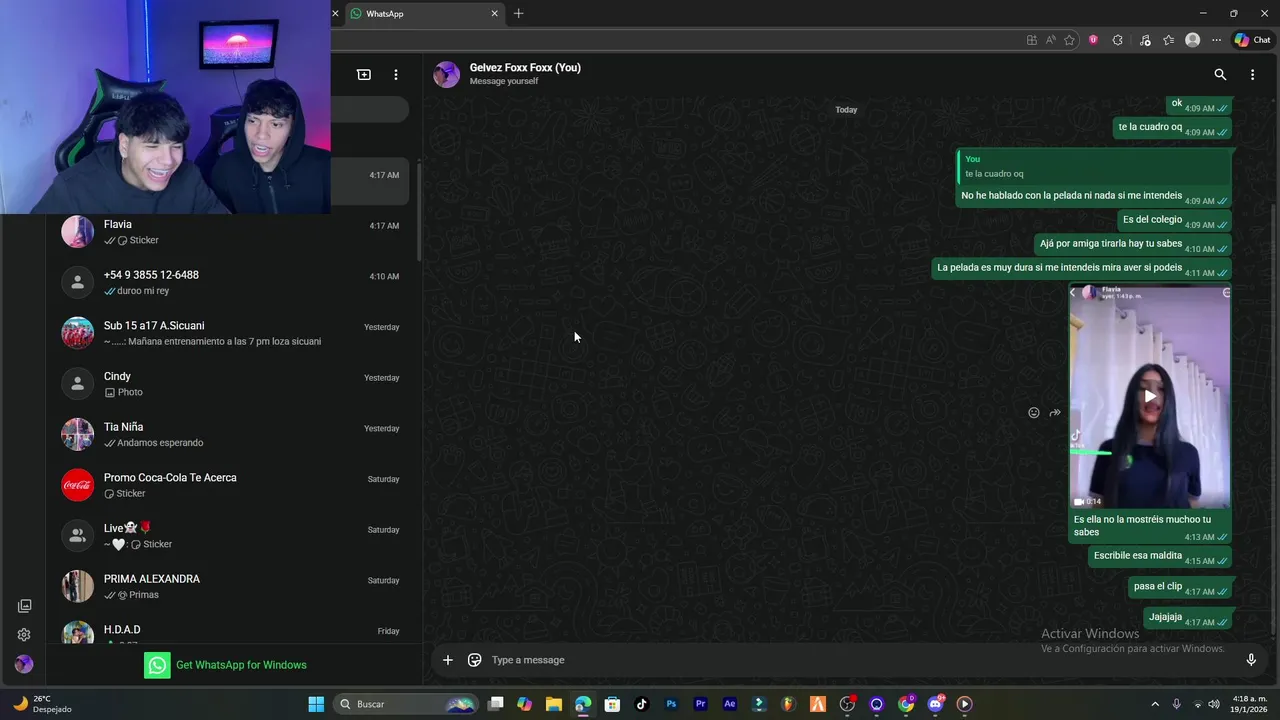Select message 'Es del colegio'
The width and height of the screenshot is (1280, 720).
(1175, 221)
